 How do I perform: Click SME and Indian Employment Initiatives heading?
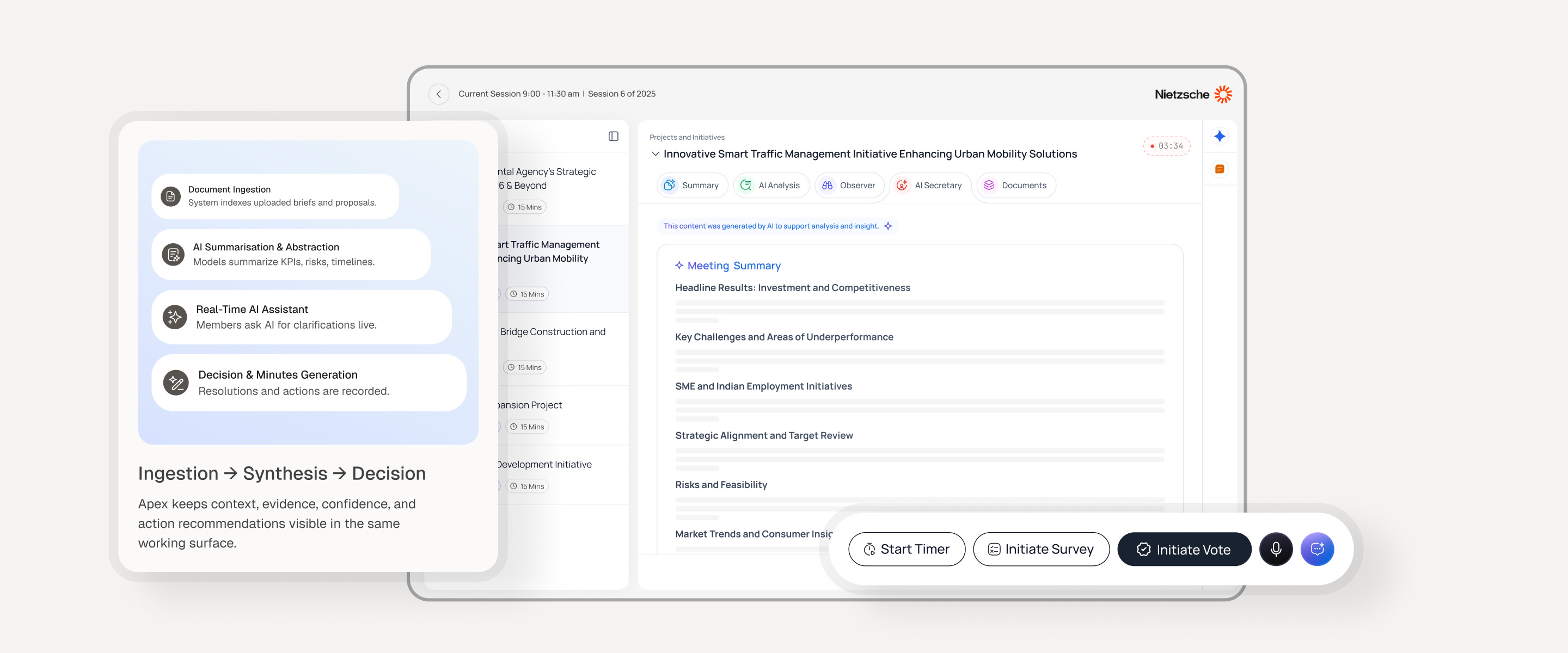click(763, 386)
